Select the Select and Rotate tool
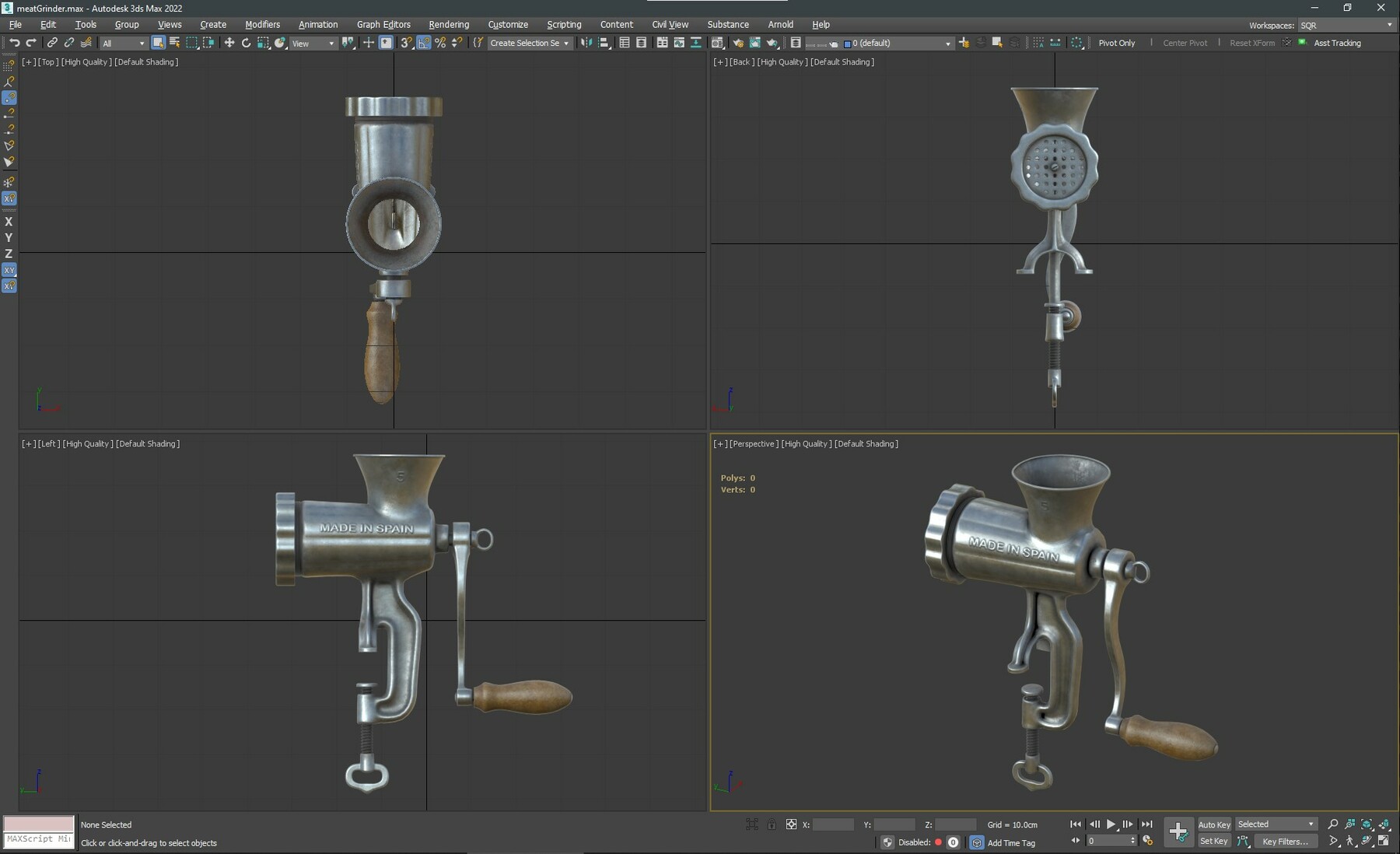1400x854 pixels. click(x=247, y=43)
